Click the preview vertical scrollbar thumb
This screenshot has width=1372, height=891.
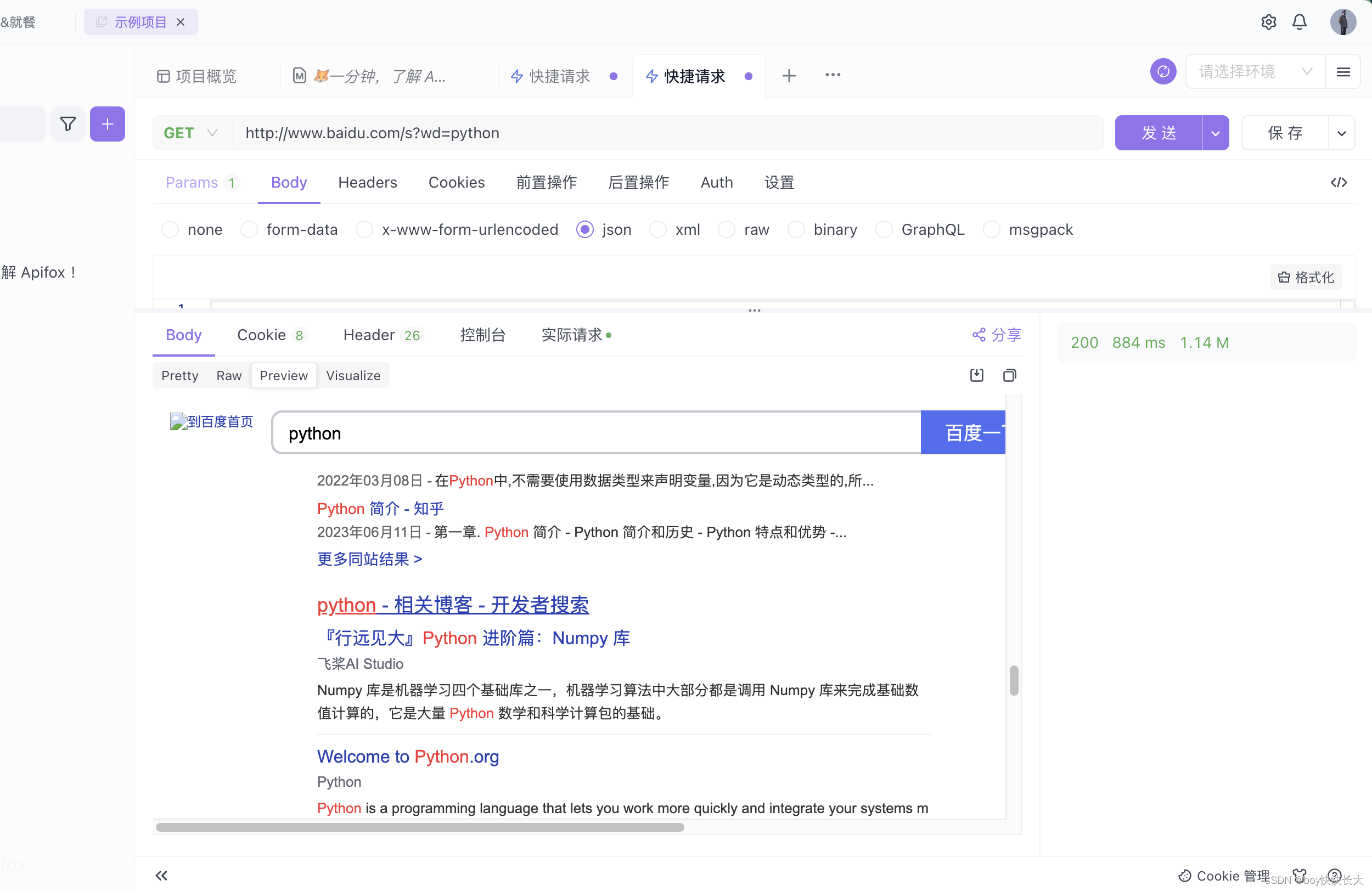click(x=1014, y=681)
